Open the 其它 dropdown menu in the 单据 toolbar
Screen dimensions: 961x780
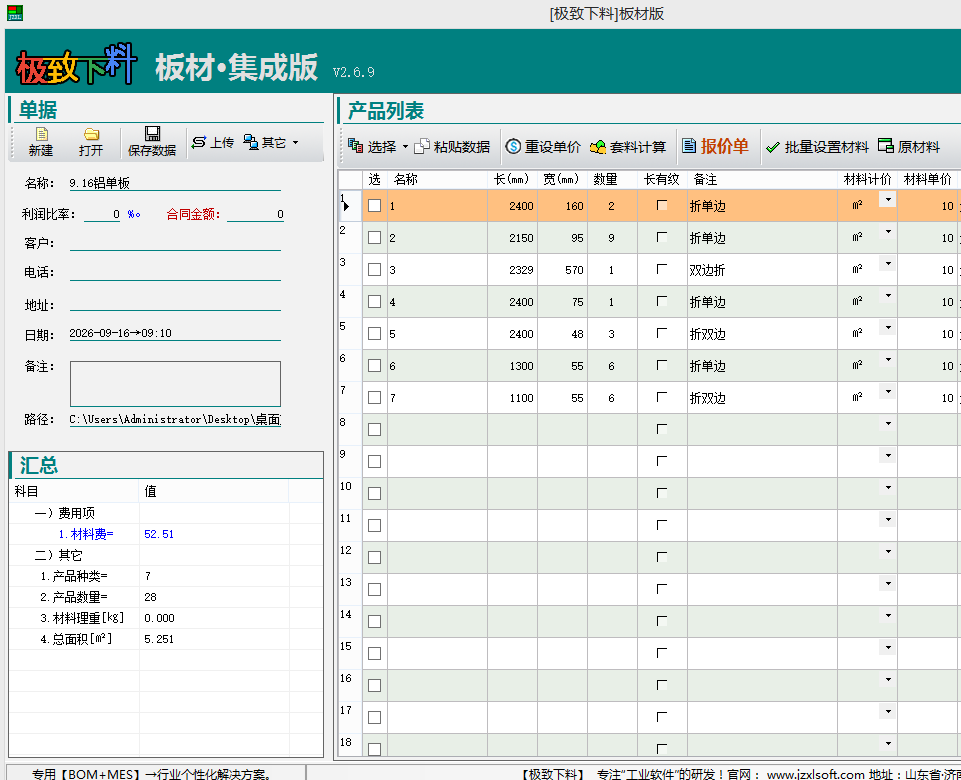(271, 142)
